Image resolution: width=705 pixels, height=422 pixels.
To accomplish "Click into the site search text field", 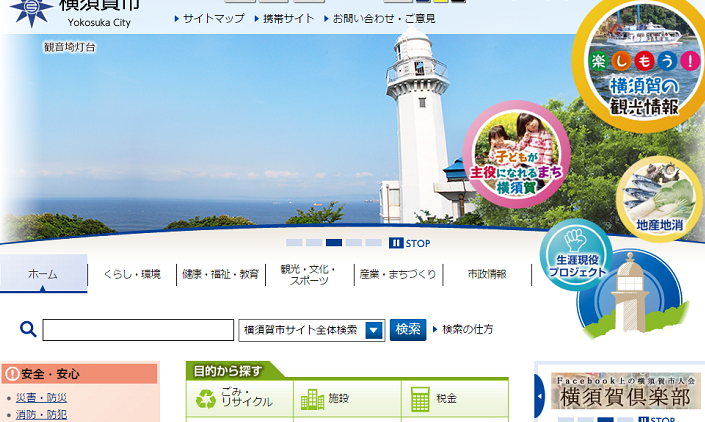I will (x=138, y=330).
